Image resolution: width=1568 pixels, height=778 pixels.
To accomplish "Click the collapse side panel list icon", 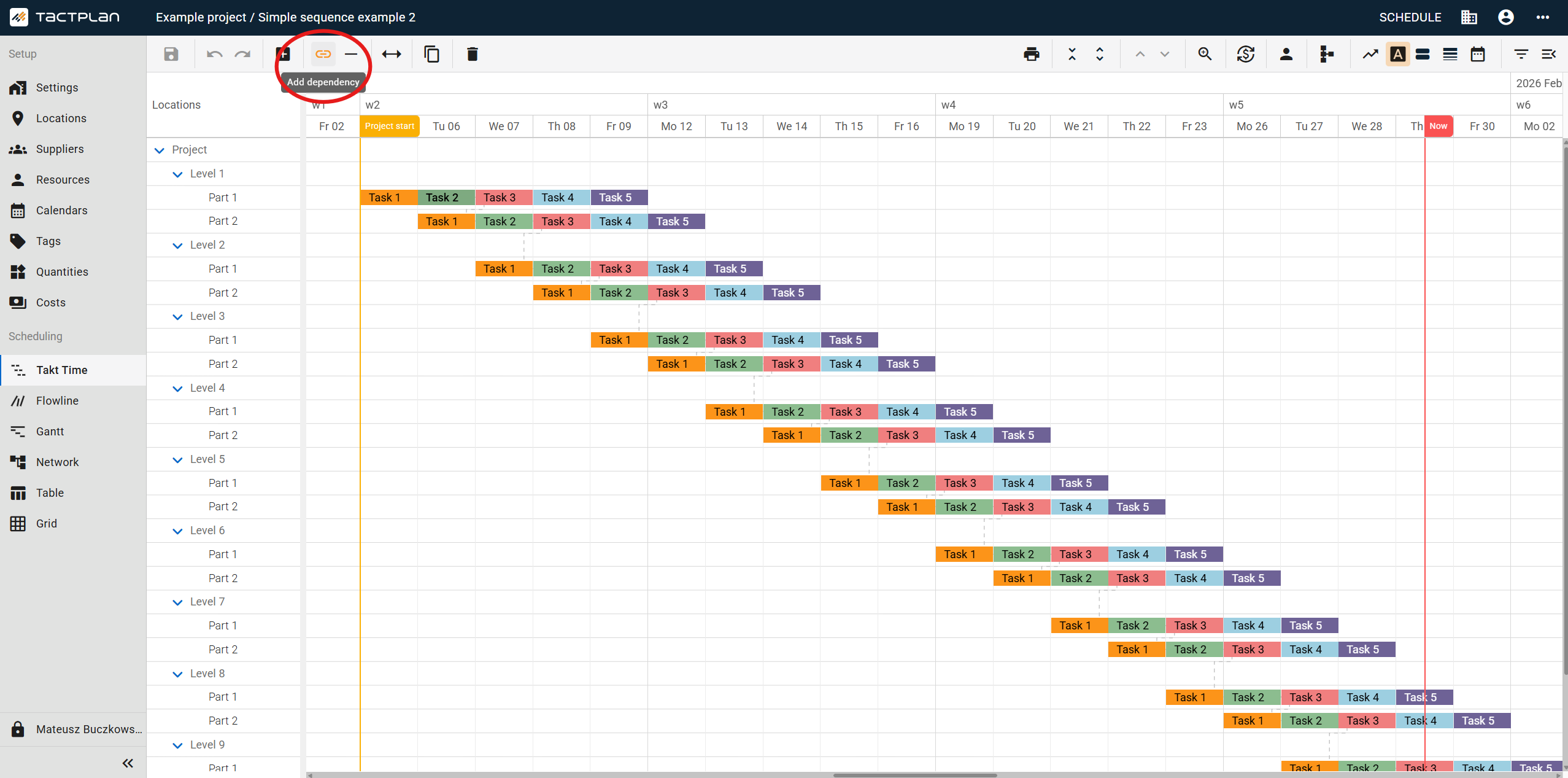I will tap(1549, 54).
